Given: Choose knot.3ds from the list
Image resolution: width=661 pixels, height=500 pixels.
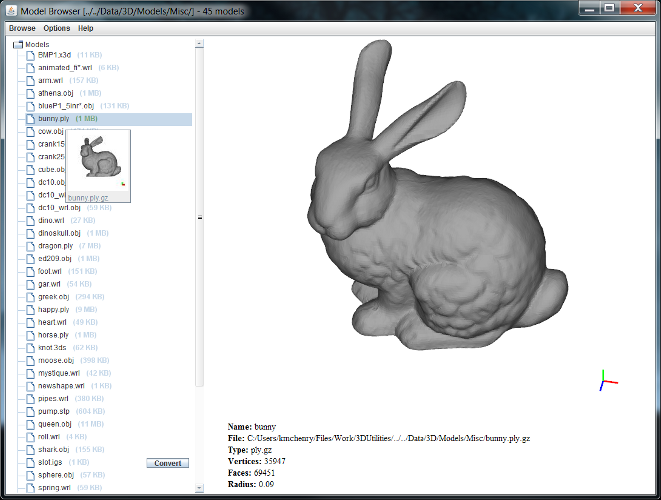Looking at the screenshot, I should pyautogui.click(x=52, y=348).
